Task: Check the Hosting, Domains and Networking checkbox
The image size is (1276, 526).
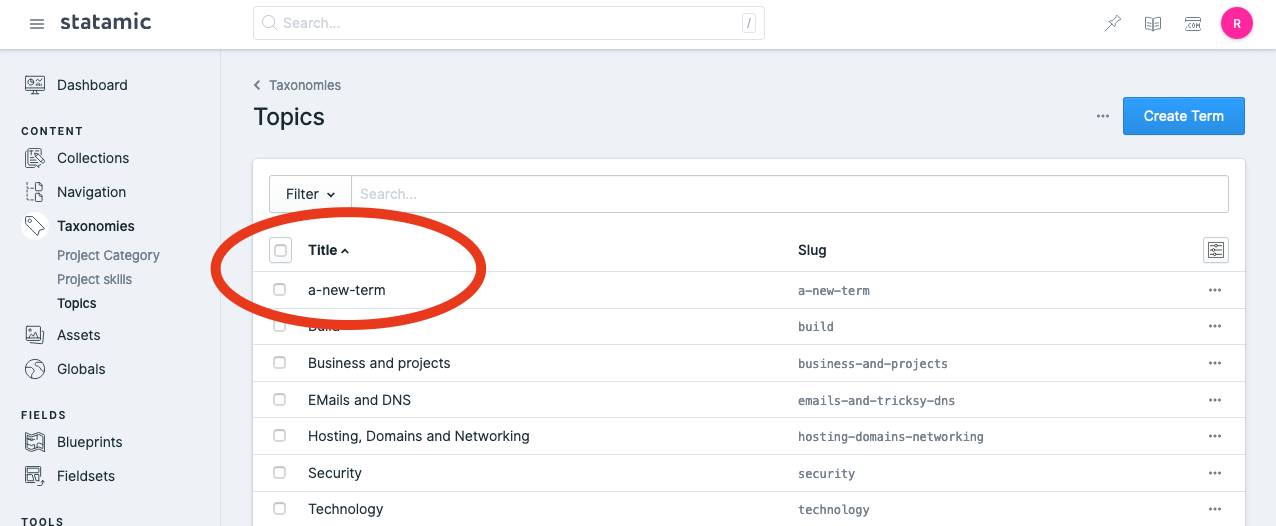Action: point(280,436)
